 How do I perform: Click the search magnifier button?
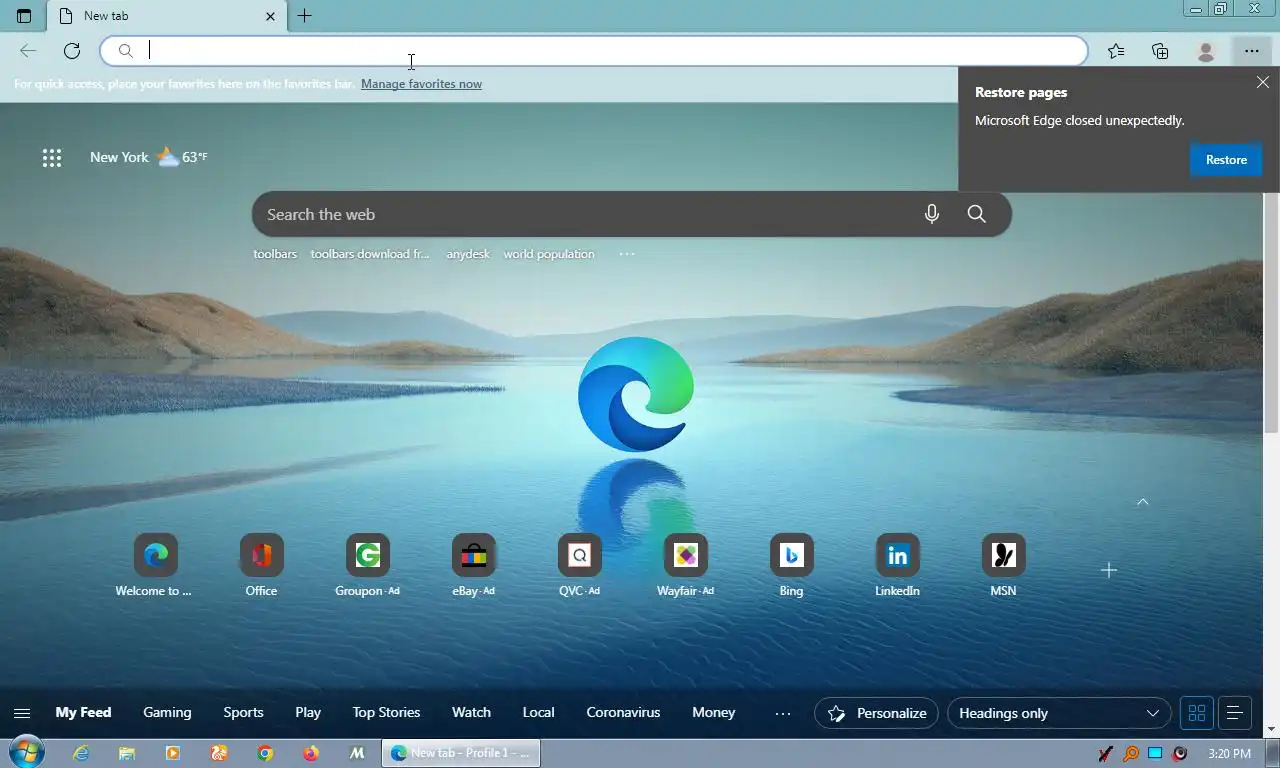point(977,214)
